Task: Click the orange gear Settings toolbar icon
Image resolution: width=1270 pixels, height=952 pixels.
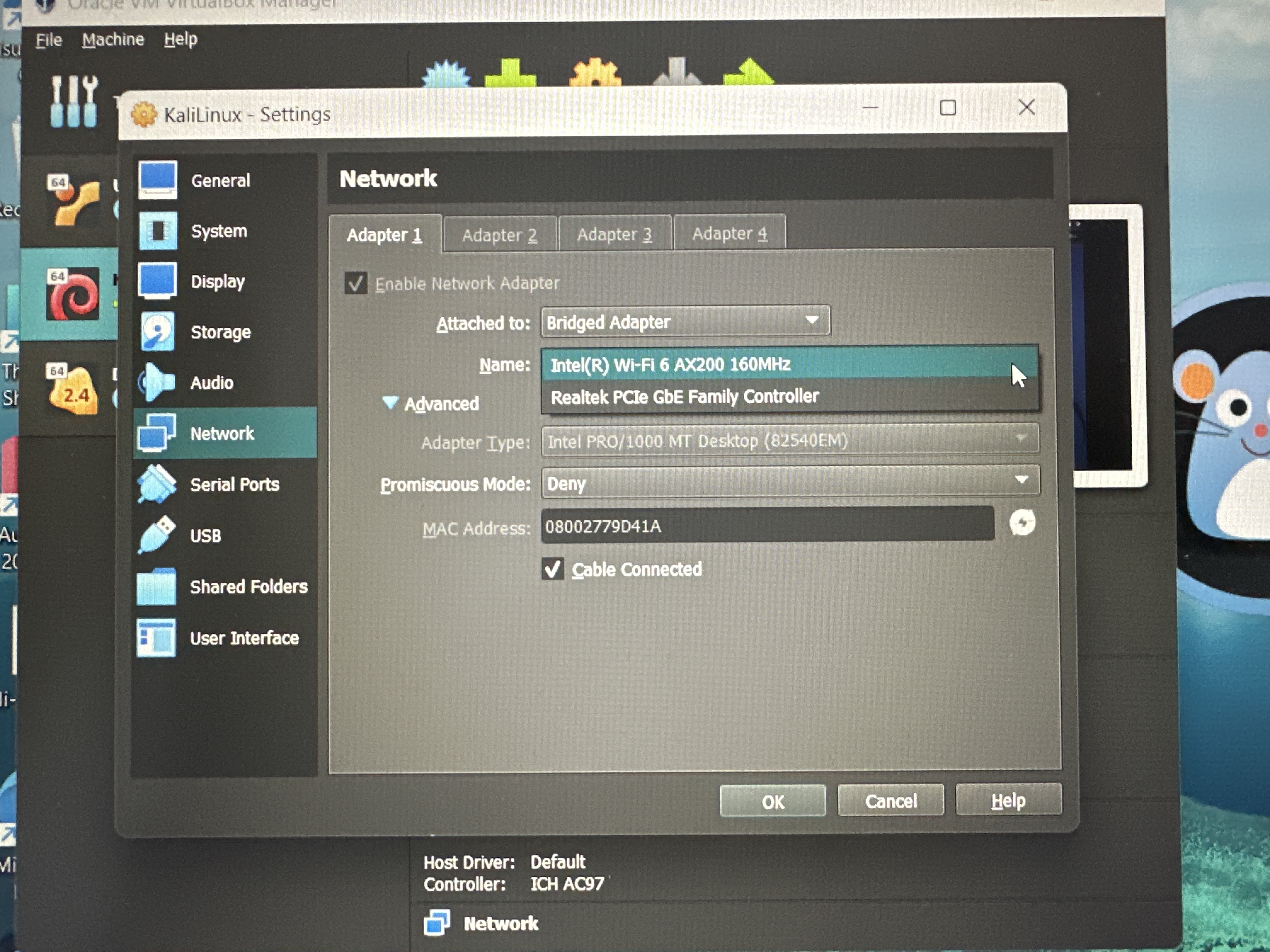Action: [x=595, y=72]
